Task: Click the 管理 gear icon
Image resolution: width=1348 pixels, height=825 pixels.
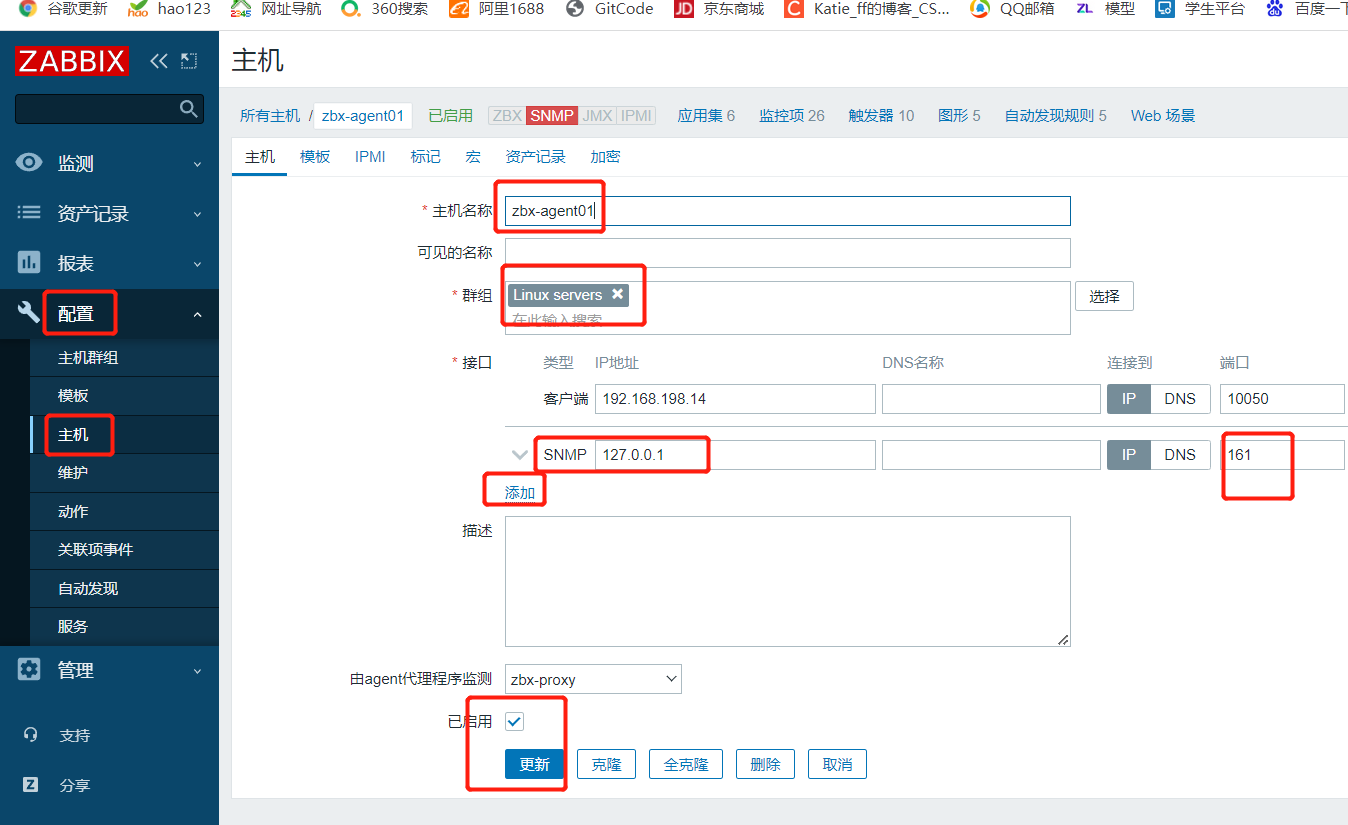Action: click(29, 670)
